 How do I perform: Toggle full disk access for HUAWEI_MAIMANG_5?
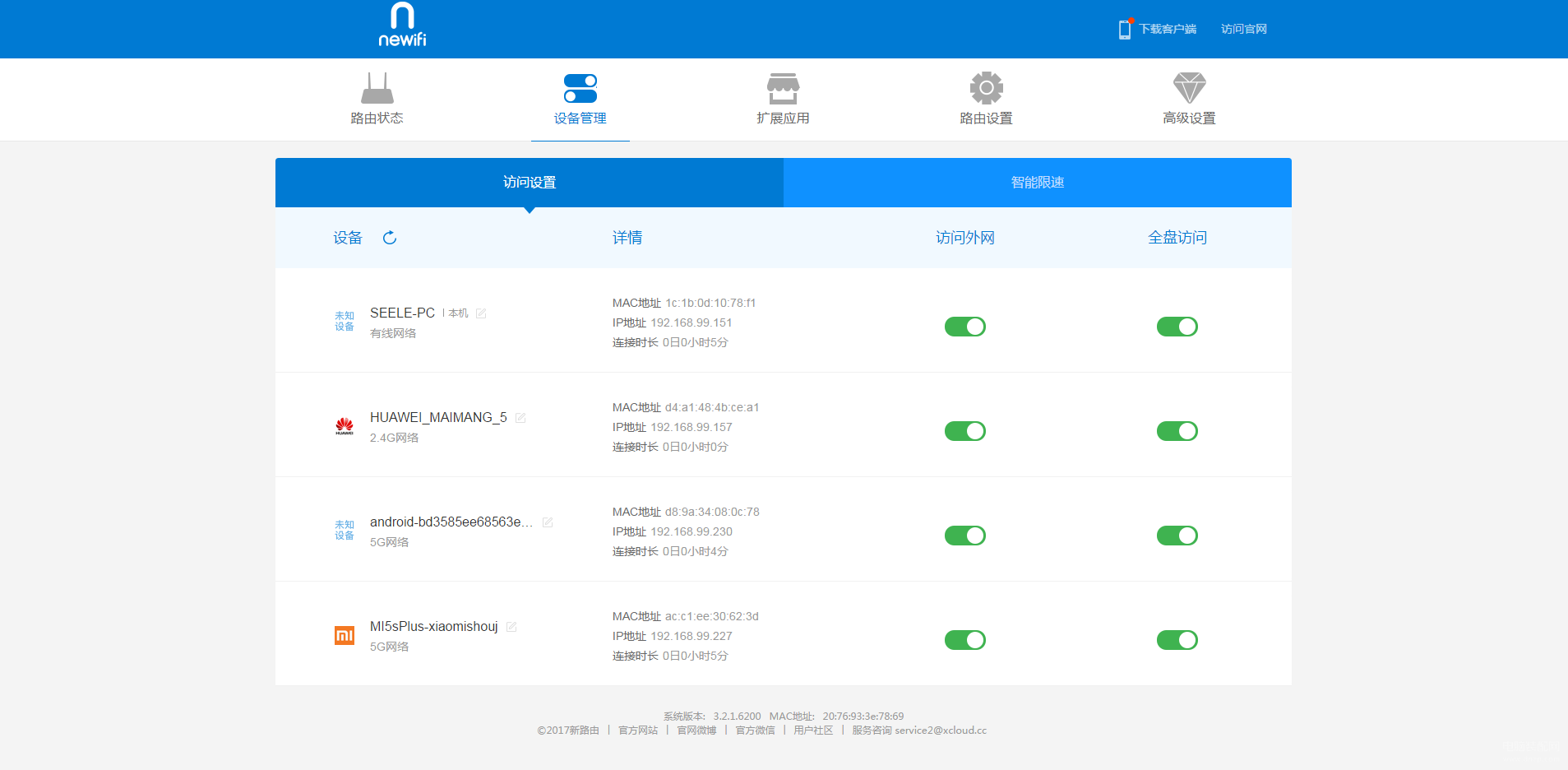coord(1177,431)
